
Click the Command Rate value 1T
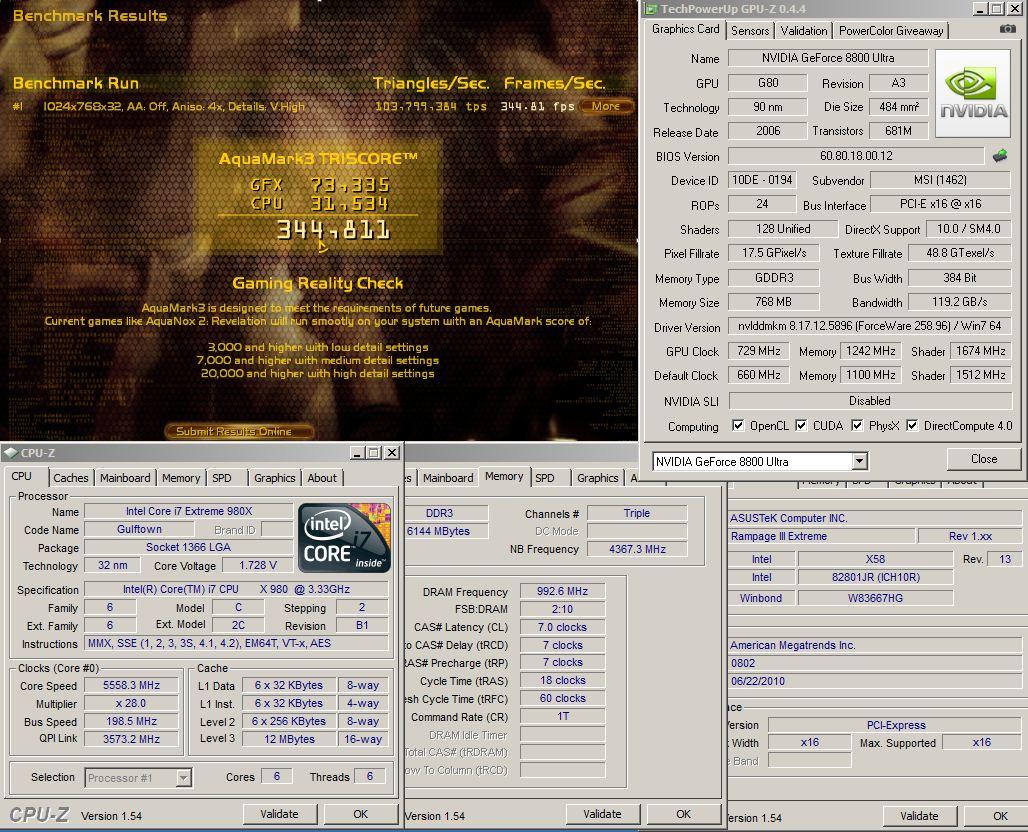(x=563, y=717)
